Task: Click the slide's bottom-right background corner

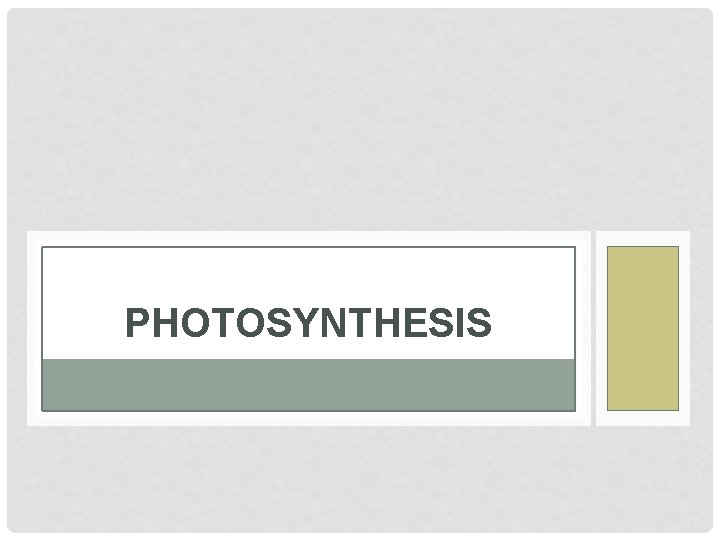Action: (700, 520)
